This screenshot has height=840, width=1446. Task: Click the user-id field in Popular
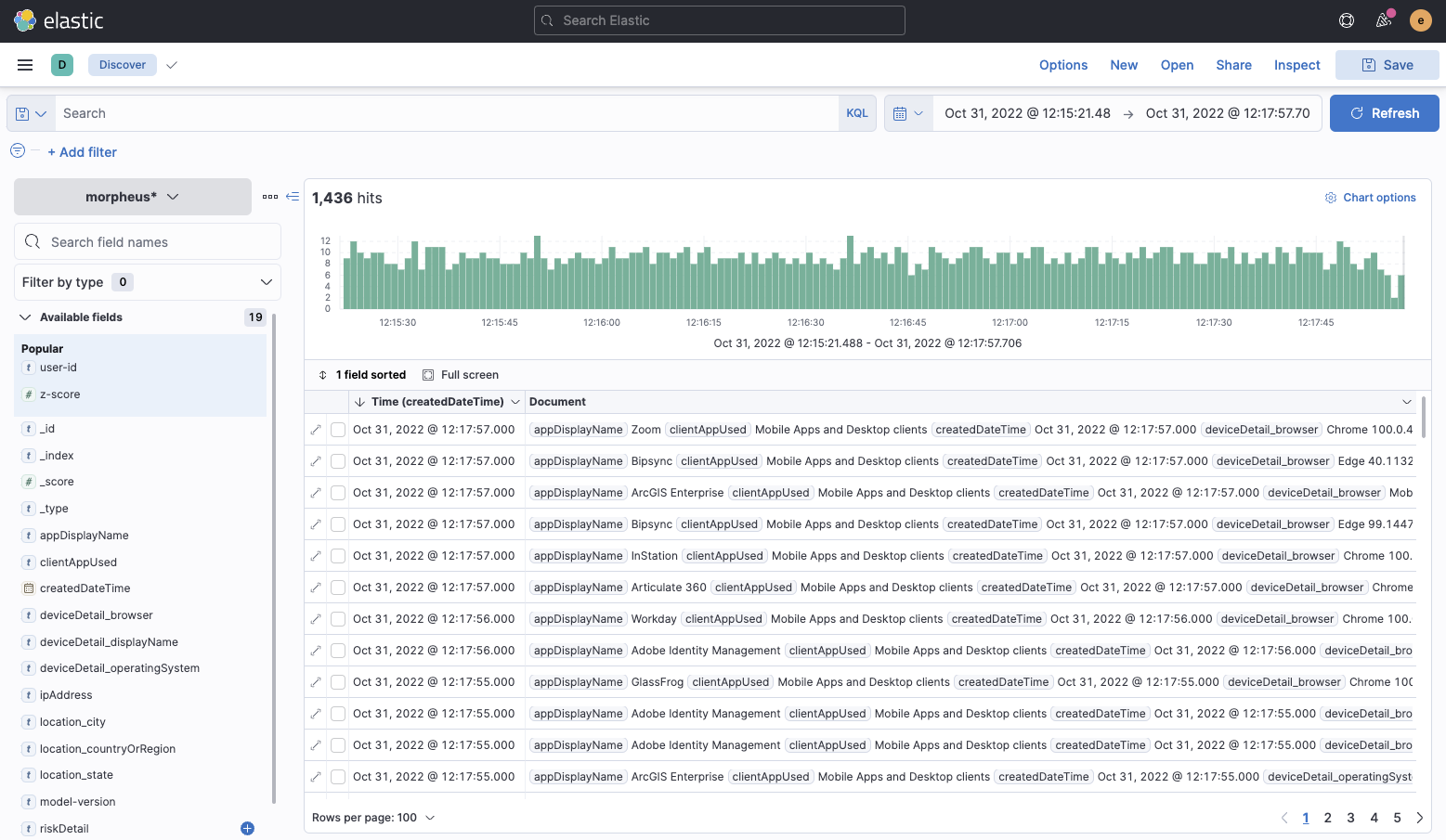tap(58, 368)
